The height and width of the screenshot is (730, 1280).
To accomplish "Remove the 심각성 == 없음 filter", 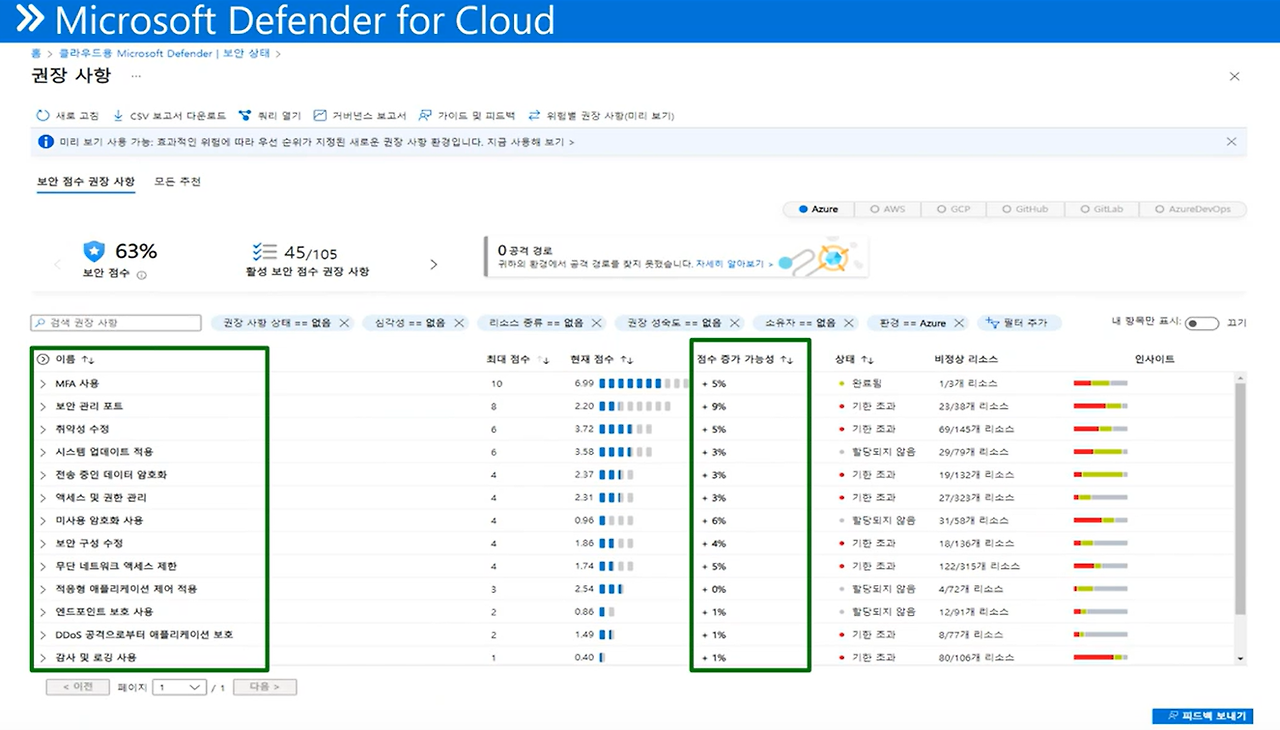I will click(459, 323).
